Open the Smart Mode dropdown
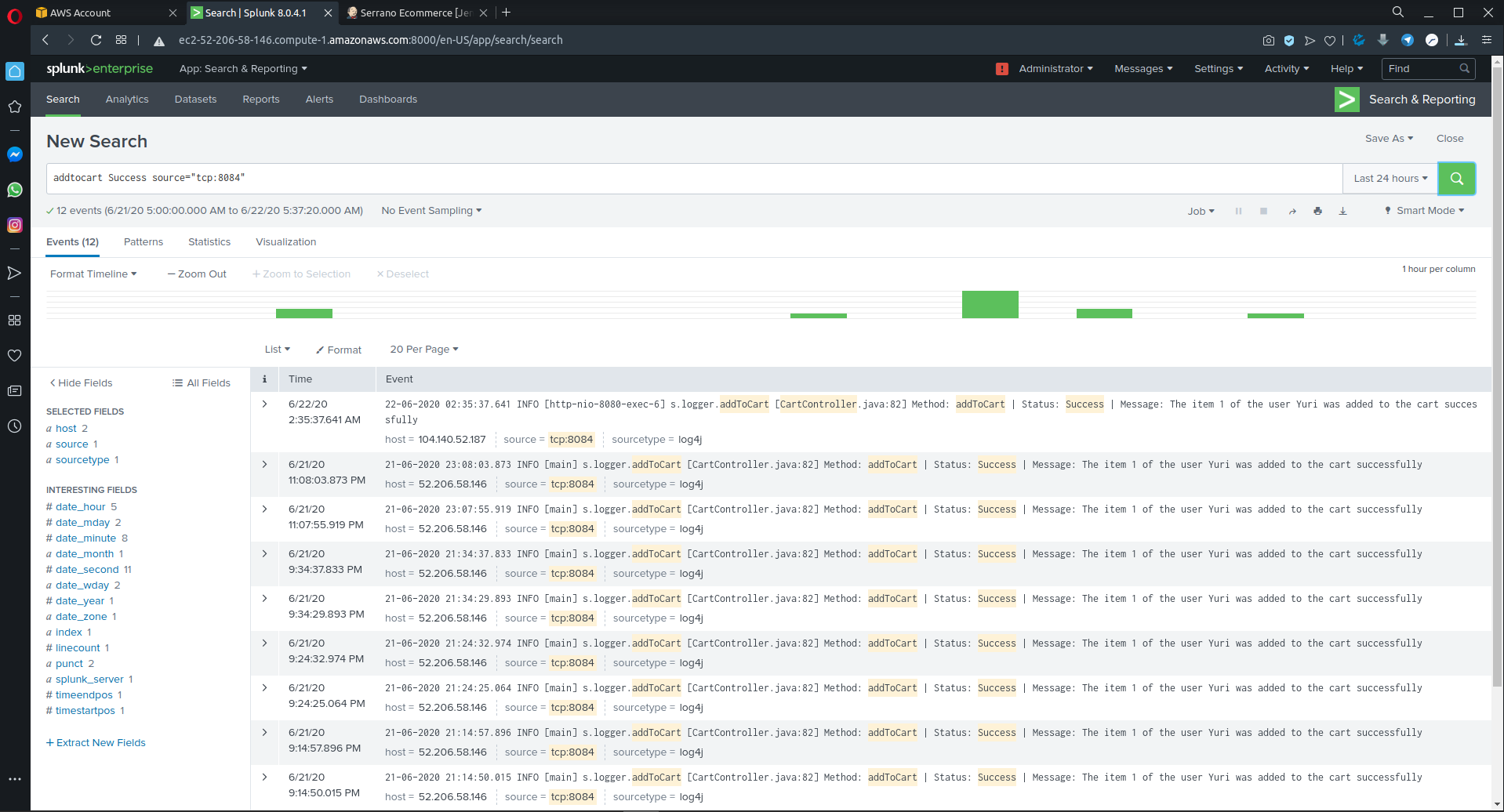1504x812 pixels. coord(1424,211)
